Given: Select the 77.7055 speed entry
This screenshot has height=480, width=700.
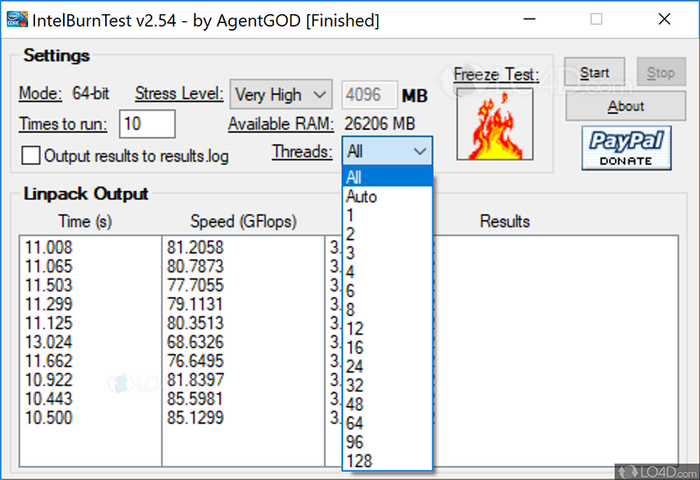Looking at the screenshot, I should [x=195, y=285].
